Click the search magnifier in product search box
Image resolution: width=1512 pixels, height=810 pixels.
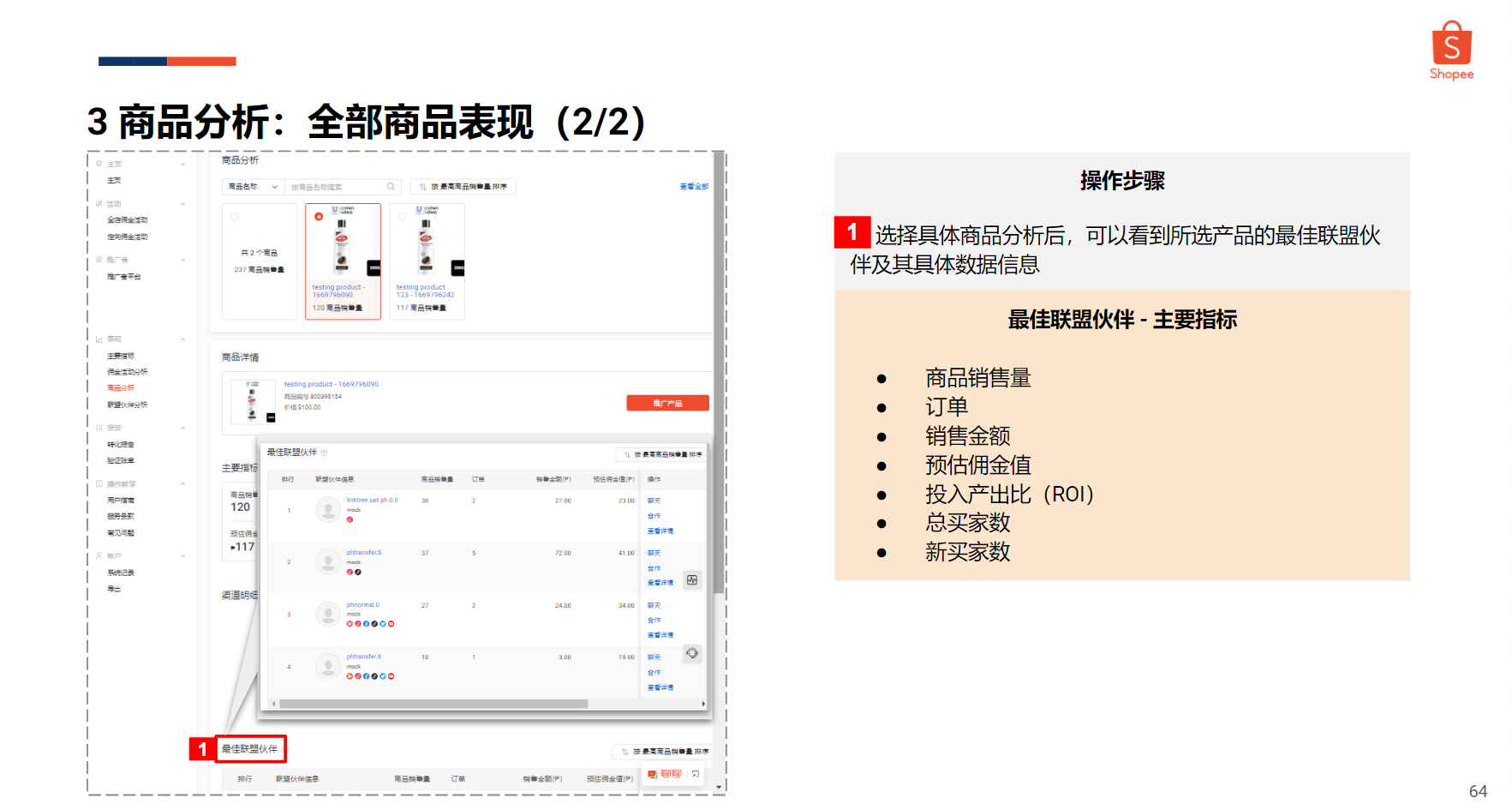pyautogui.click(x=391, y=187)
